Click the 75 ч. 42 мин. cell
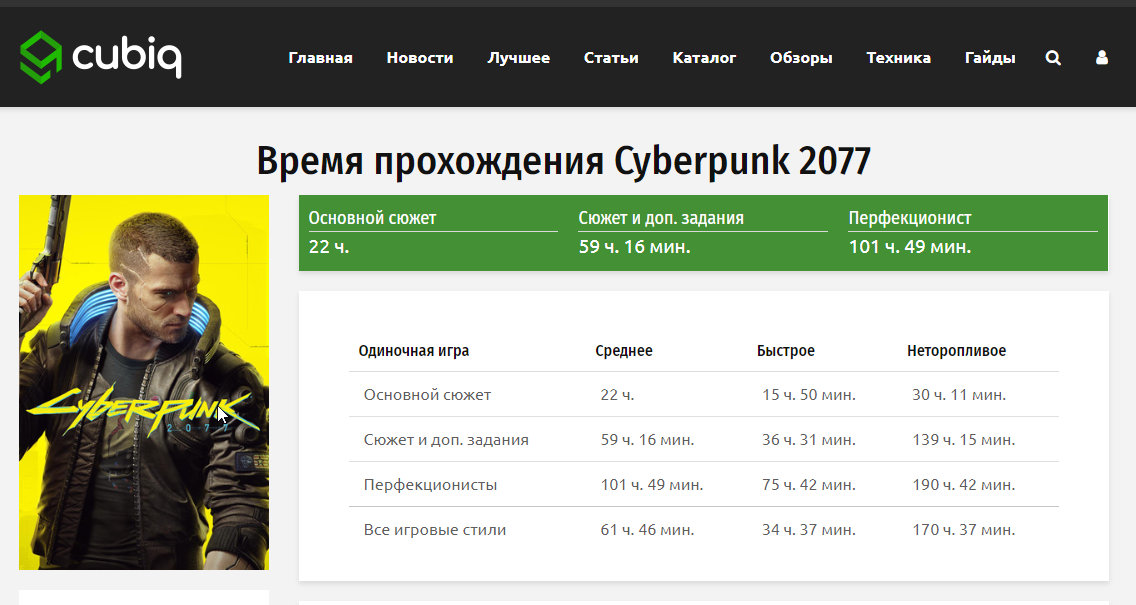 pyautogui.click(x=809, y=485)
